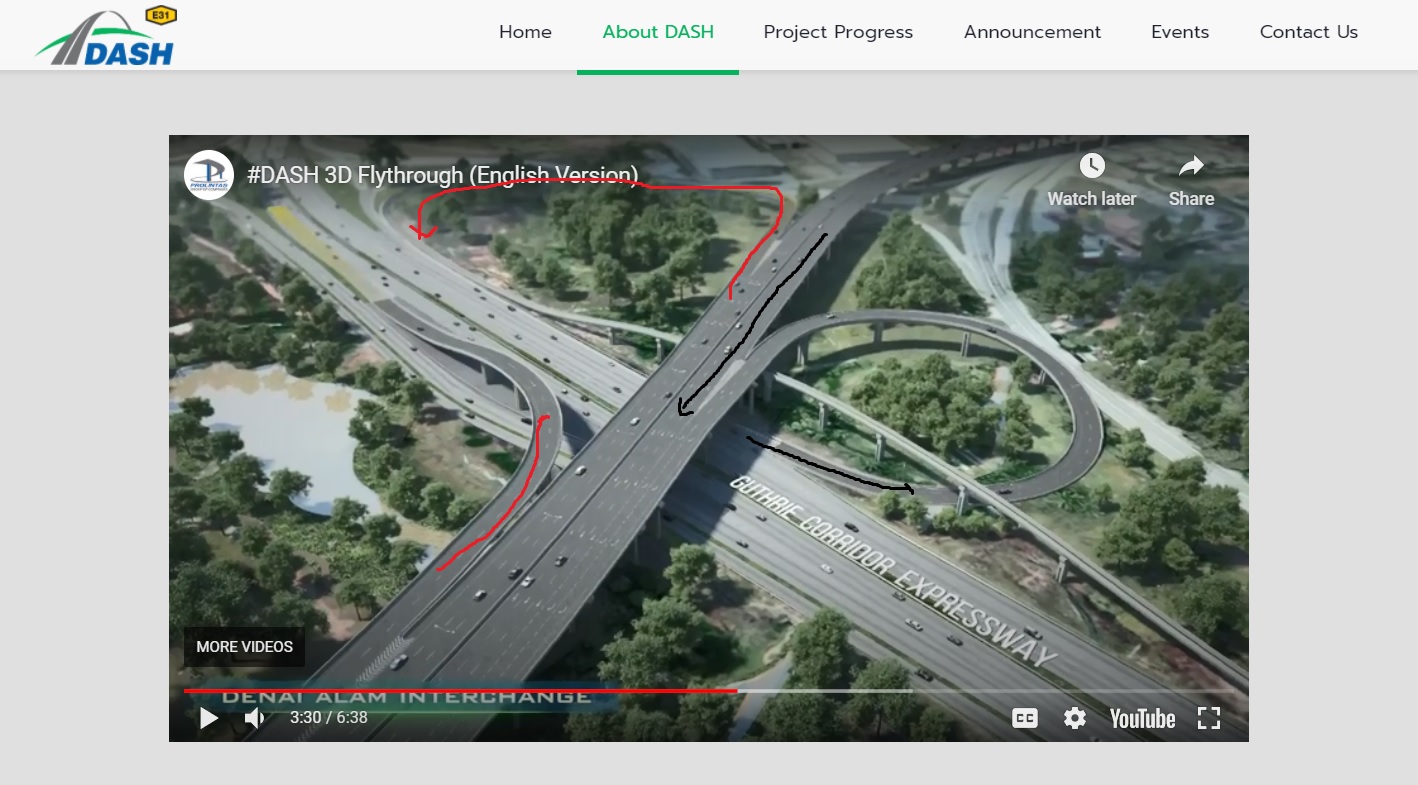Open the Announcement menu item

[x=1031, y=32]
